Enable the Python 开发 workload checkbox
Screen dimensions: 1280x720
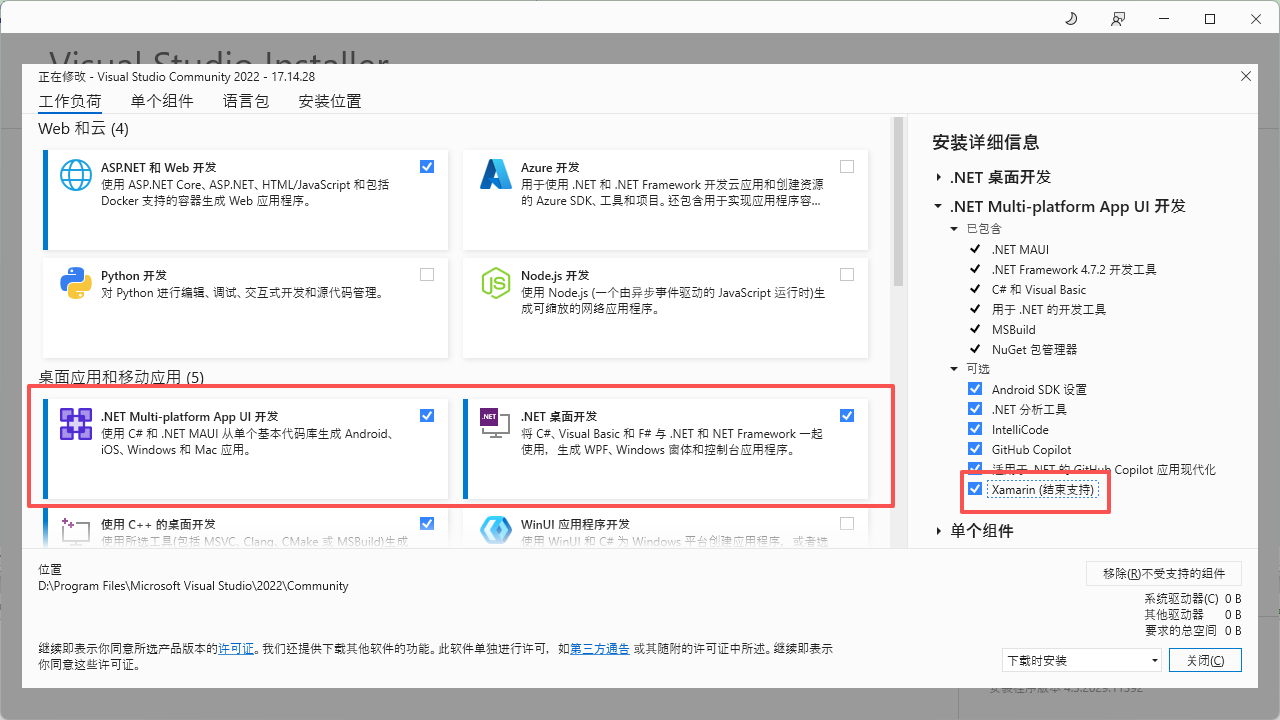427,275
